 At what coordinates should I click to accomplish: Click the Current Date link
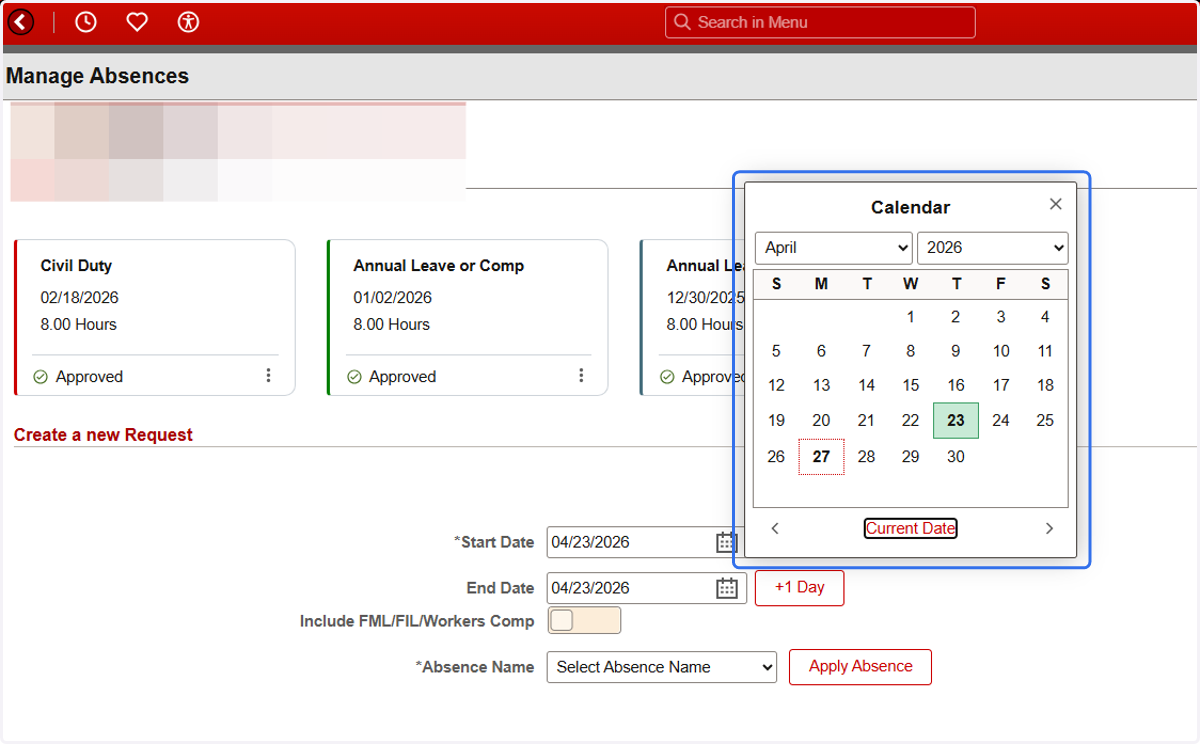click(911, 528)
